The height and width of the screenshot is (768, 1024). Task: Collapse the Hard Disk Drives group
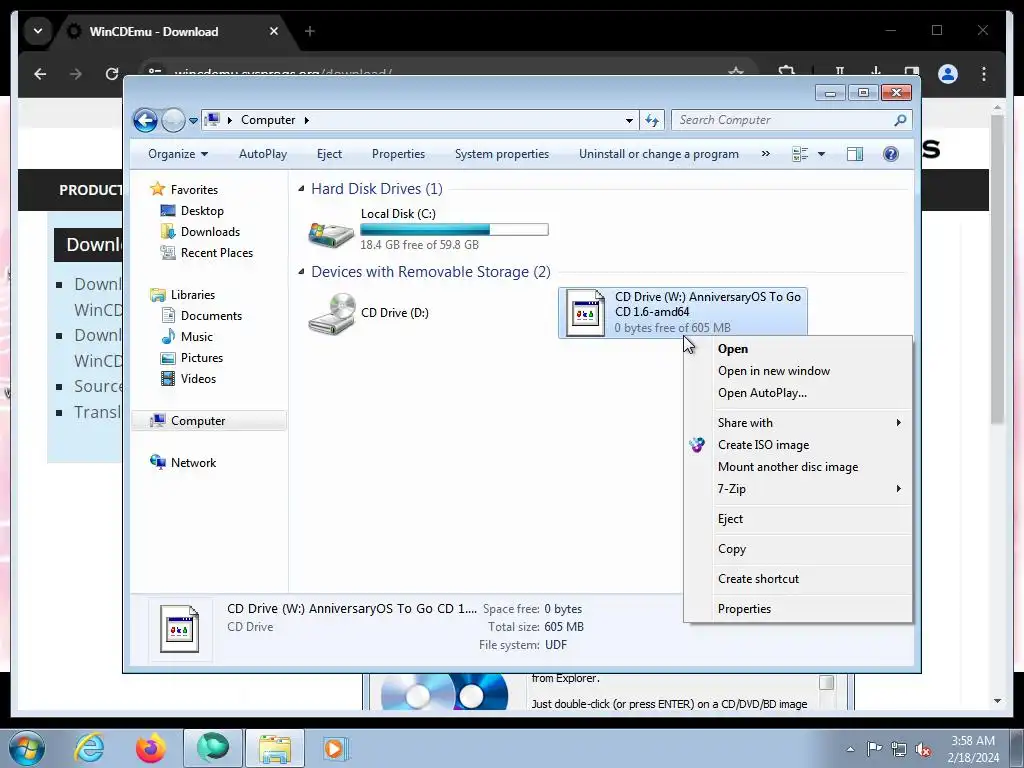(301, 189)
